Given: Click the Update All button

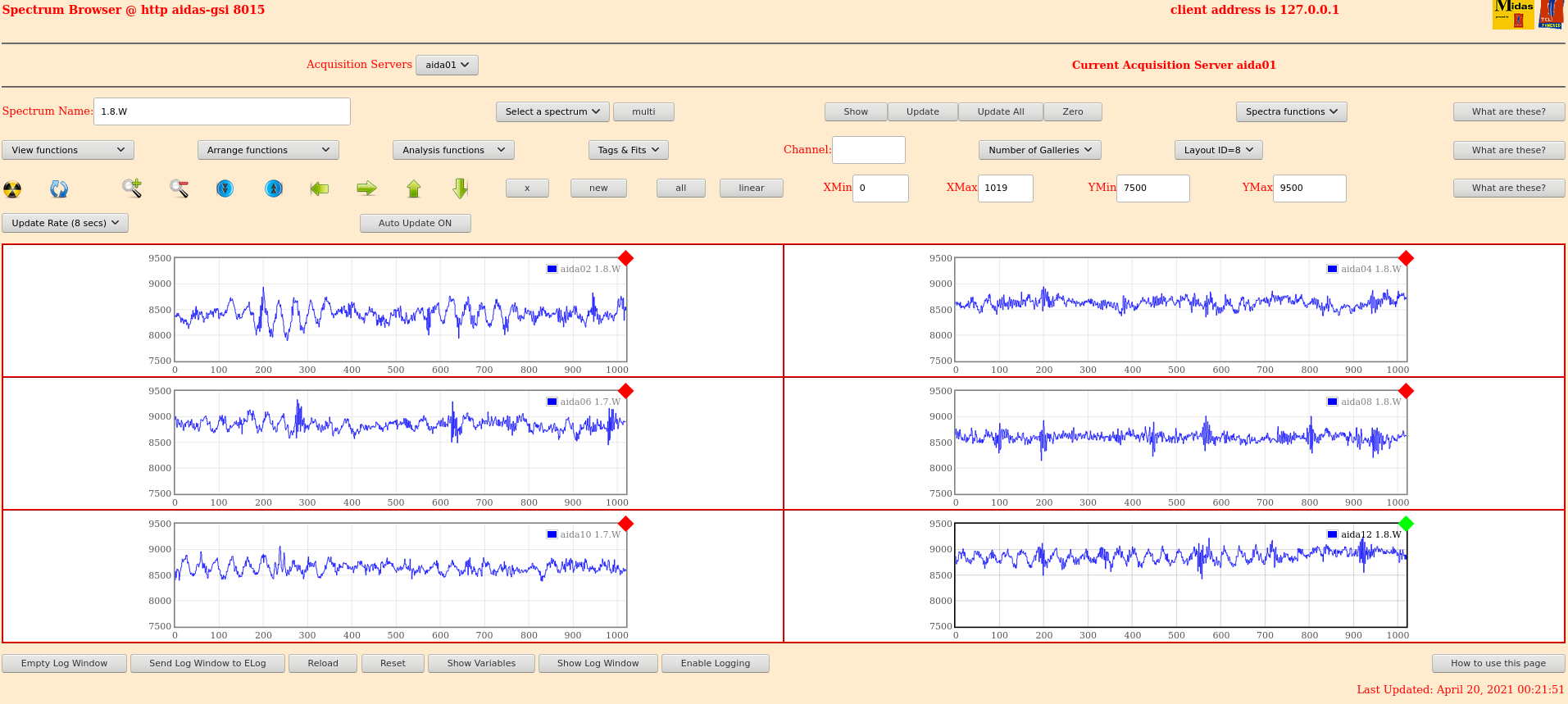Looking at the screenshot, I should coord(1001,111).
